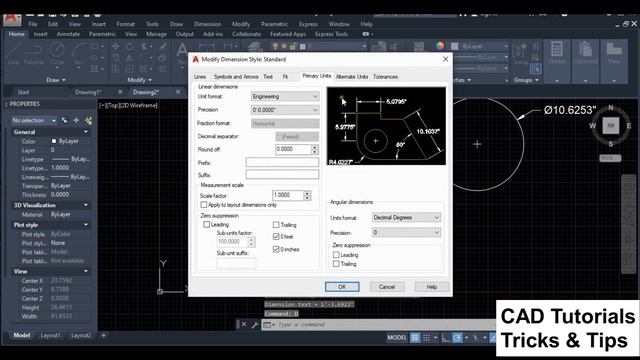Click the Select Objects icon in Properties palette
Screen dimensions: 640x360
(x=76, y=120)
